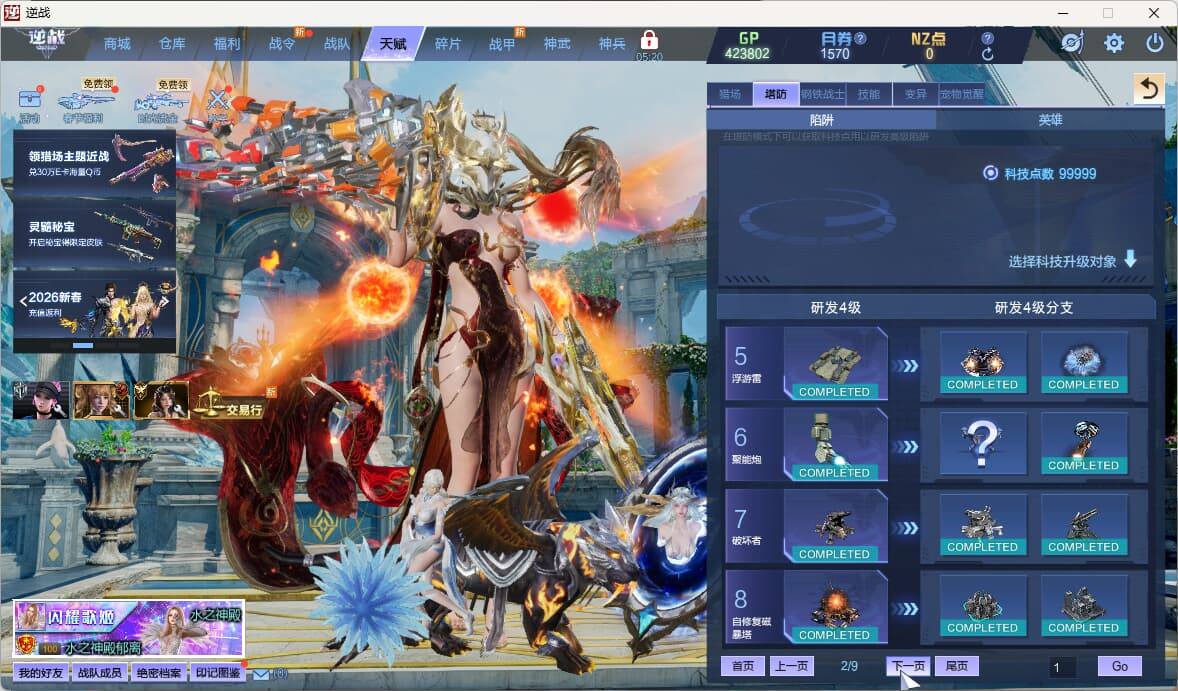Click the 选择科技升级对象 down arrow
The width and height of the screenshot is (1178, 691).
(1130, 260)
